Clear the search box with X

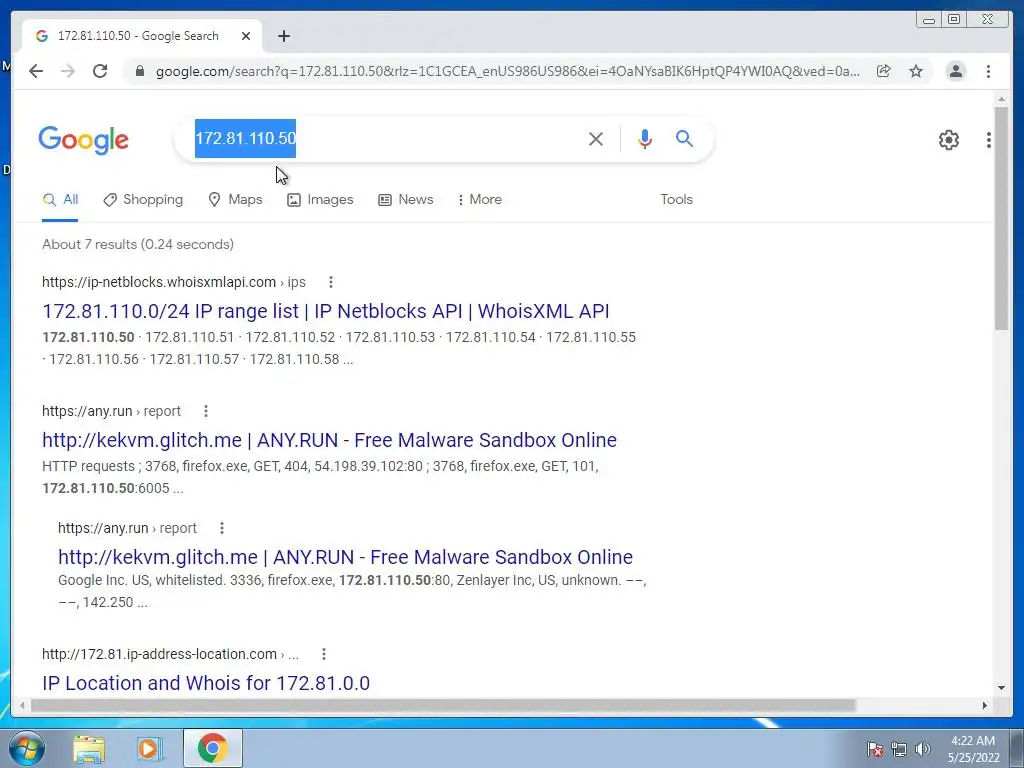(x=596, y=138)
